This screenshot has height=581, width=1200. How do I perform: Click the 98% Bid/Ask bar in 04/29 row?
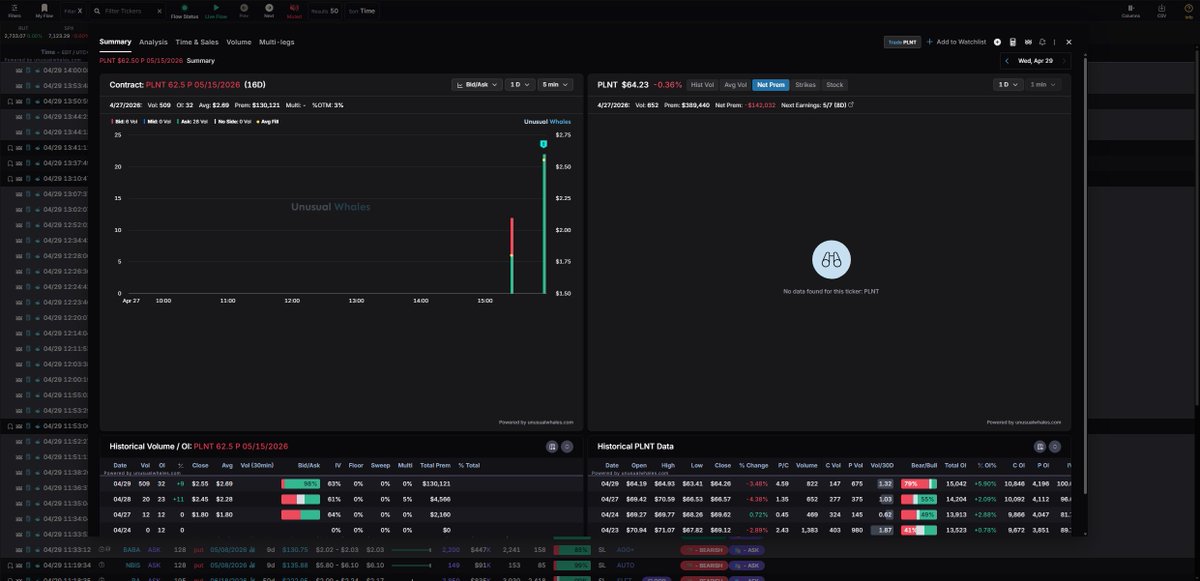coord(301,483)
